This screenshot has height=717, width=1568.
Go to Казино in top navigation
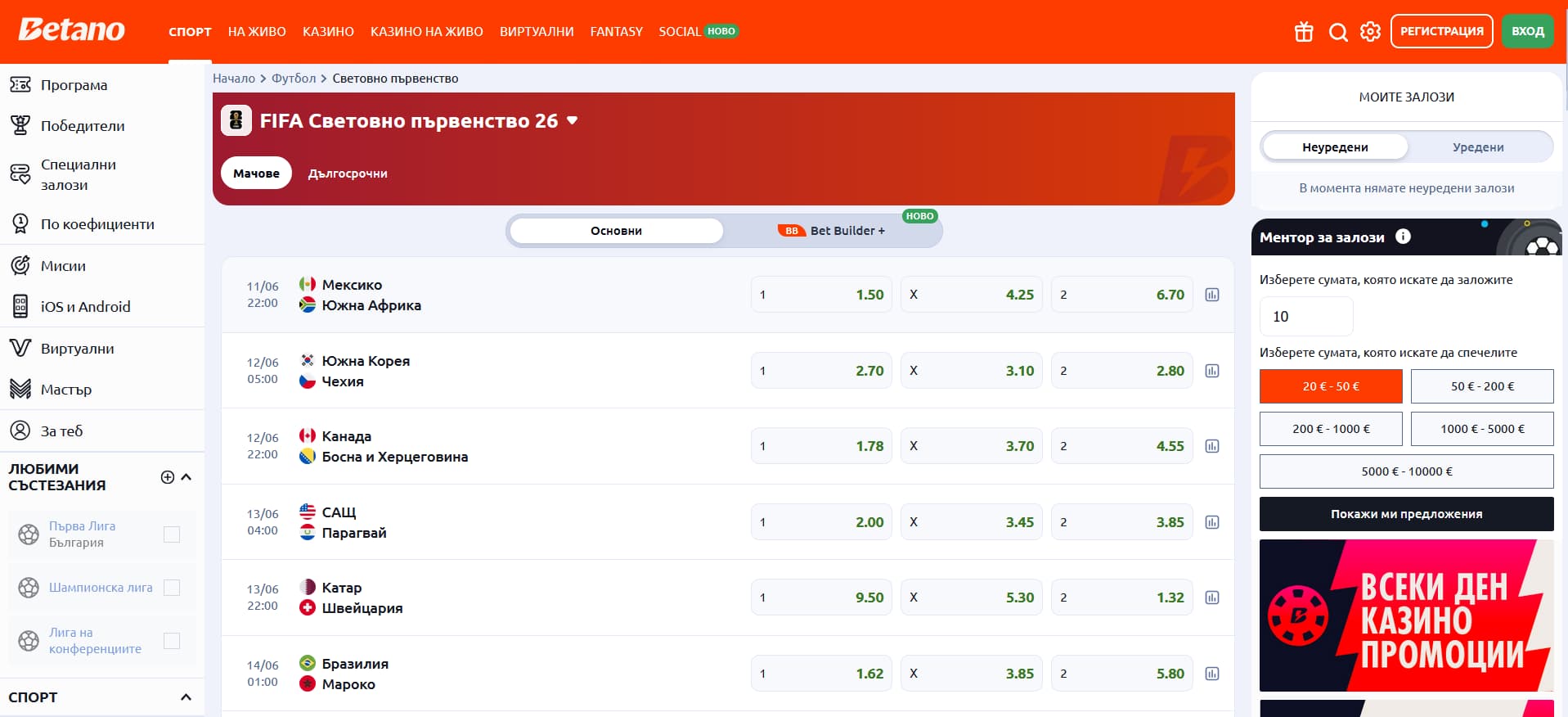(x=328, y=32)
